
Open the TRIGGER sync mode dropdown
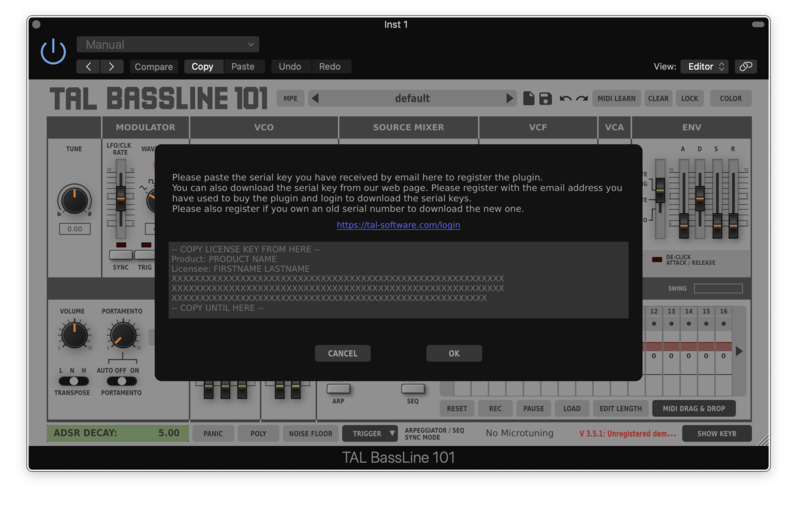(x=370, y=433)
